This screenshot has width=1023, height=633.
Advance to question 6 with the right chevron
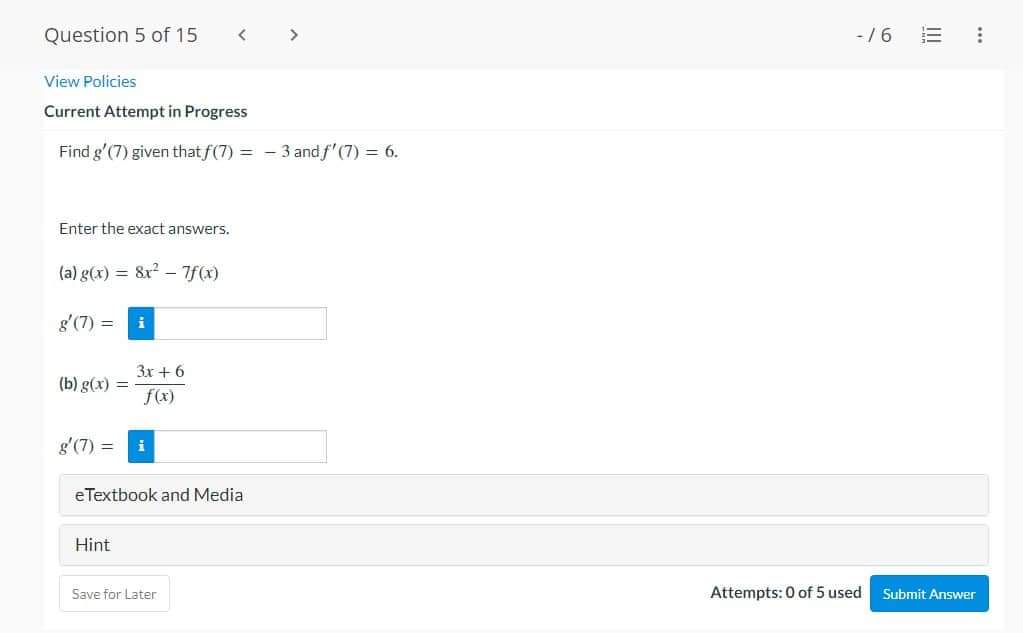294,34
